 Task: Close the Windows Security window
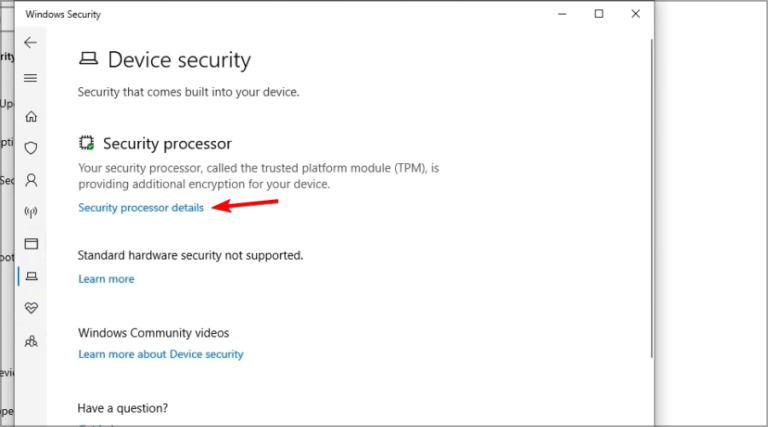[x=635, y=14]
